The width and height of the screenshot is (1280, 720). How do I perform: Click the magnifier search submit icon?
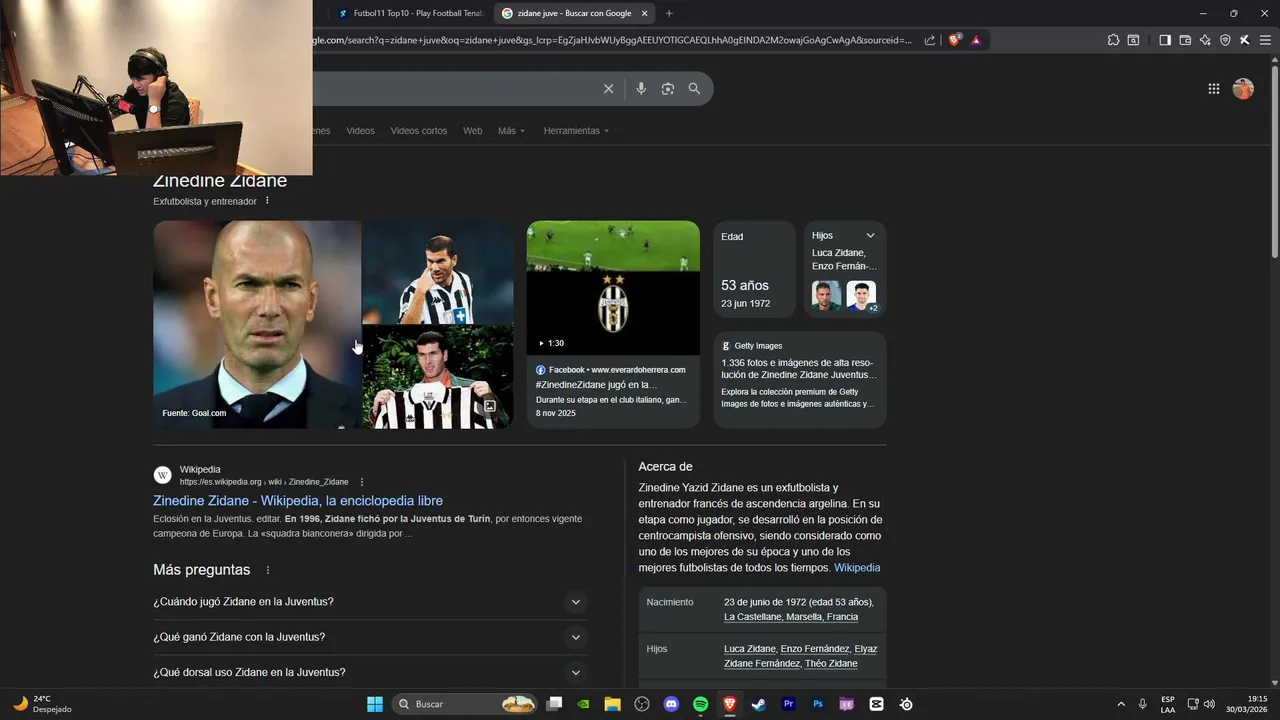coord(694,89)
